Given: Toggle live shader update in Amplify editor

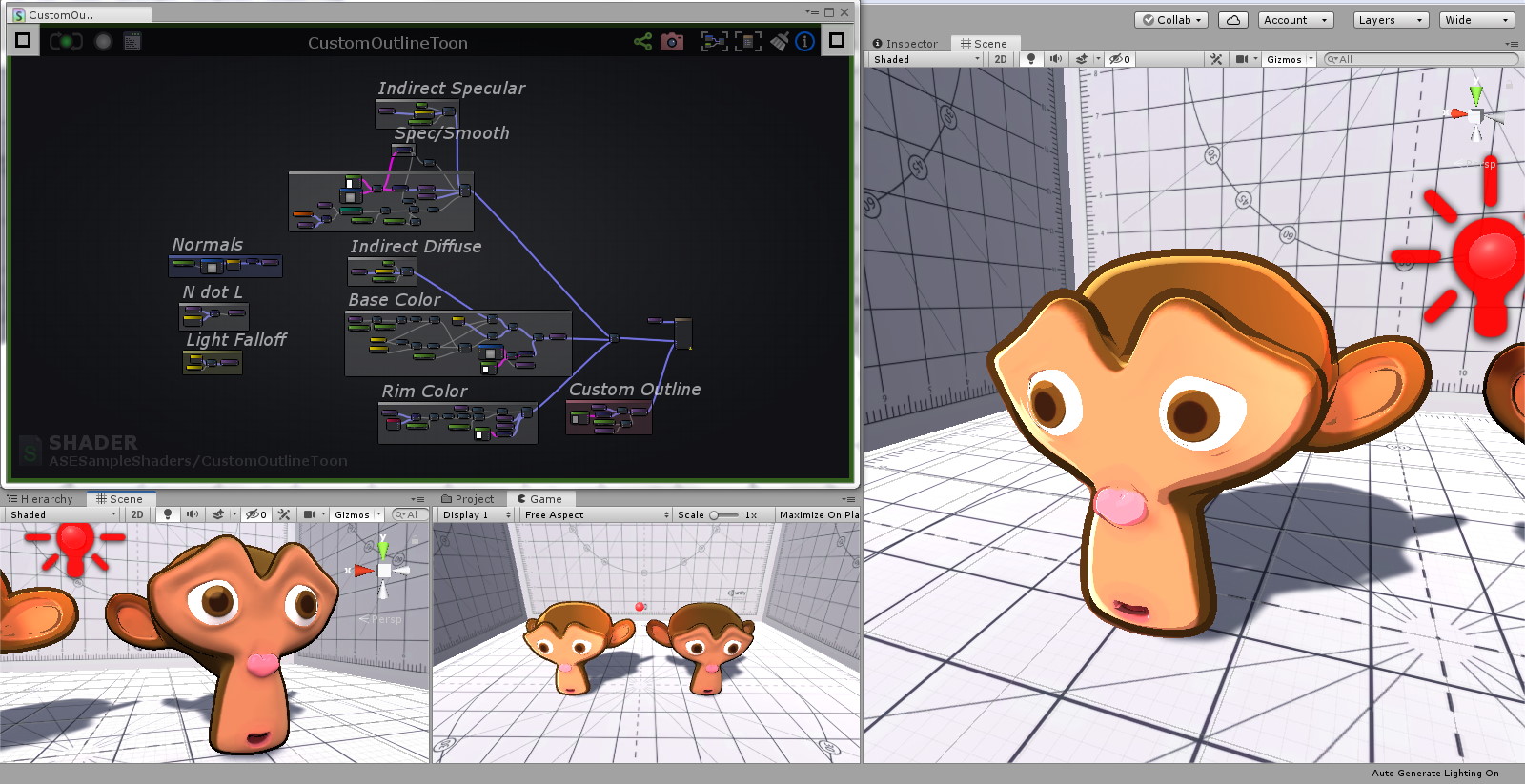Looking at the screenshot, I should click(66, 41).
